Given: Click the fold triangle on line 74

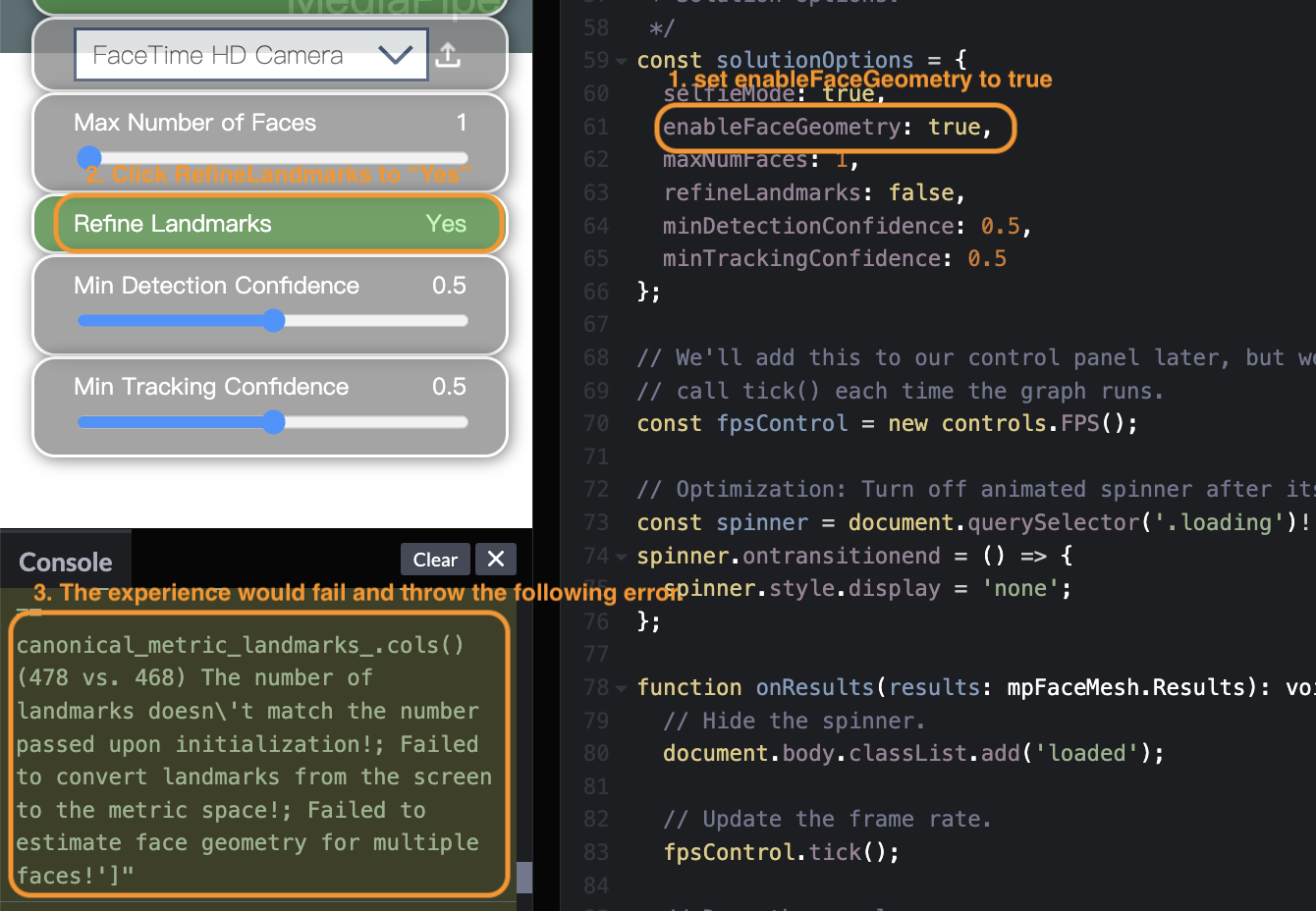Looking at the screenshot, I should [x=620, y=555].
